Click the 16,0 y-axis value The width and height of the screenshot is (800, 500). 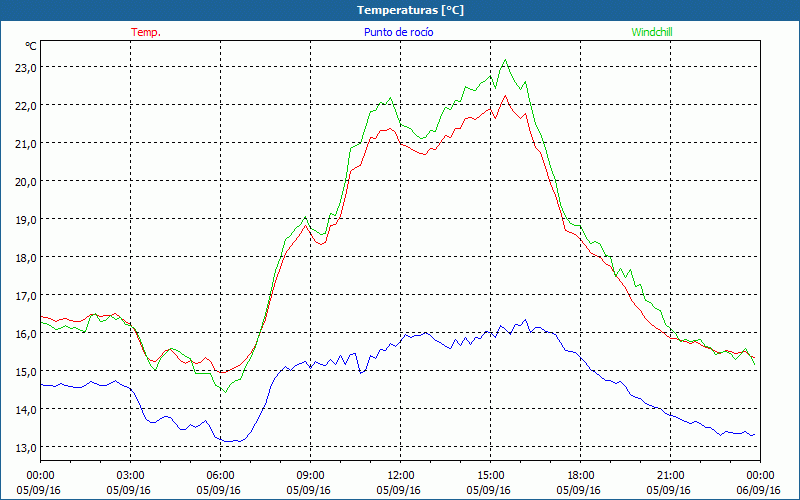[26, 334]
